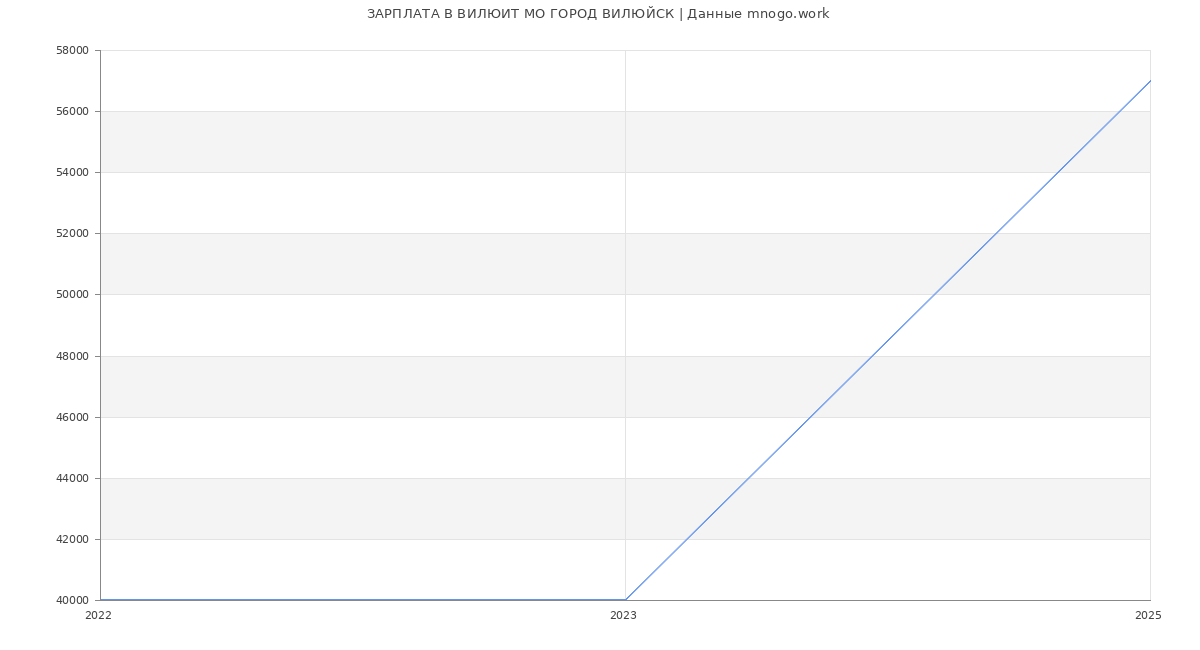The image size is (1200, 650).
Task: Click the 2025 data point on the line
Action: click(1150, 81)
